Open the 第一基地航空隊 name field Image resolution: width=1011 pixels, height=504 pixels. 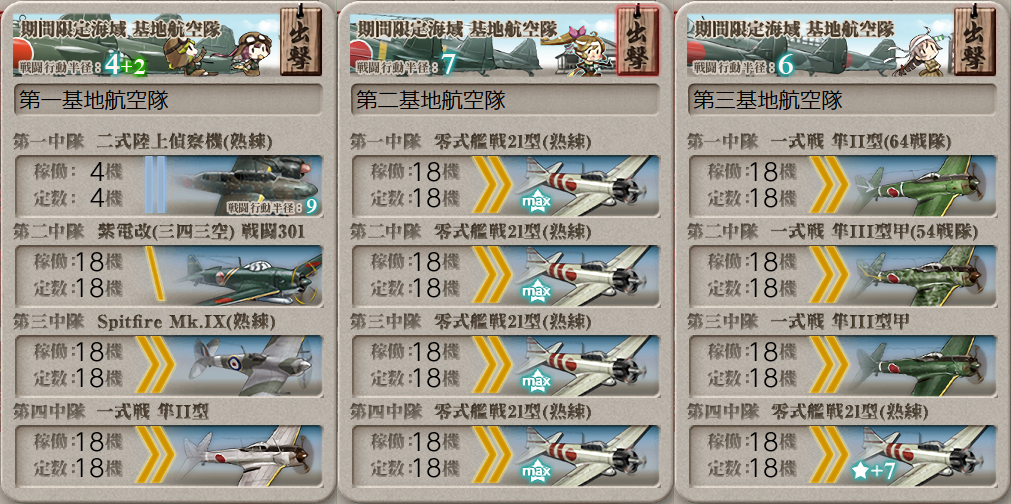click(168, 101)
